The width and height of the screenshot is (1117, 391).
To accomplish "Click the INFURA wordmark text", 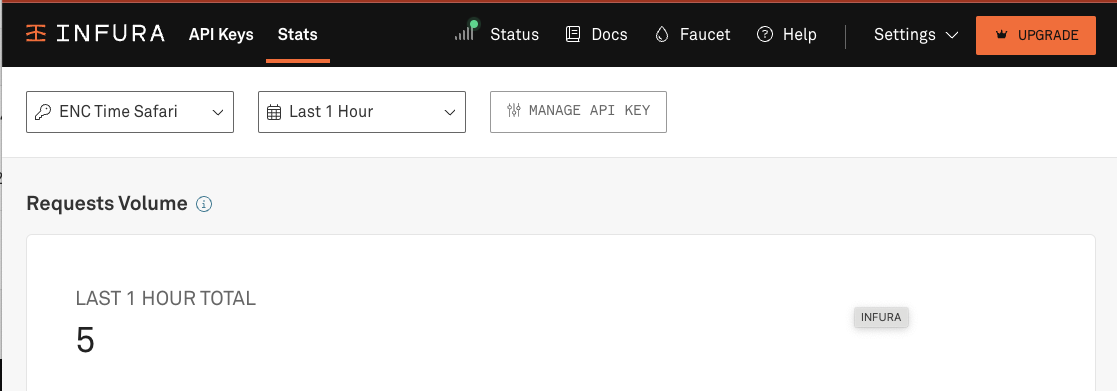I will pos(110,33).
